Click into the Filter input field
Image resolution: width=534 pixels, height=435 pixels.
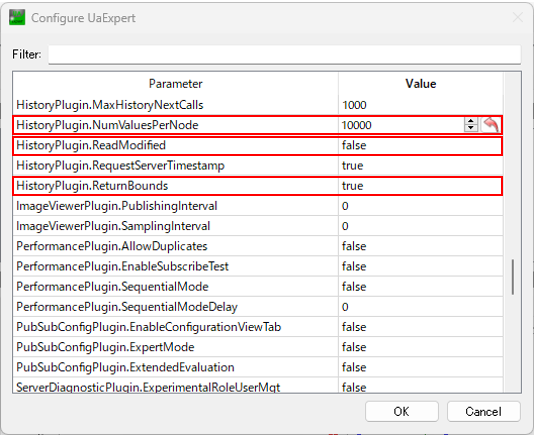tap(284, 54)
